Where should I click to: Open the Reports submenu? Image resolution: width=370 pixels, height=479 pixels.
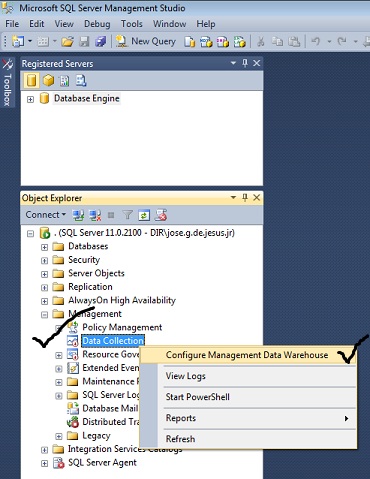(248, 418)
